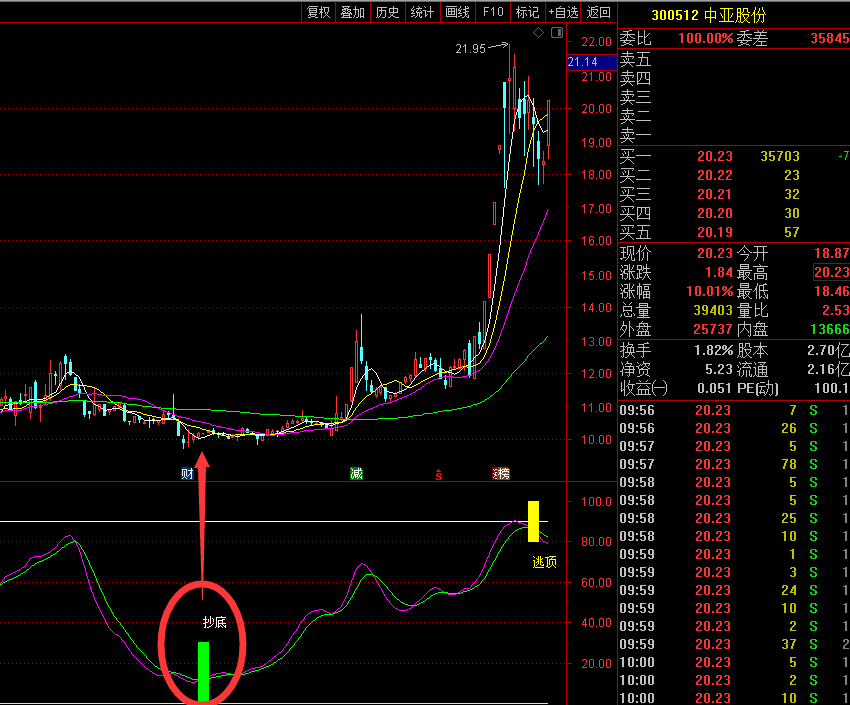
Task: Click the 21.14 price axis label
Action: 591,62
